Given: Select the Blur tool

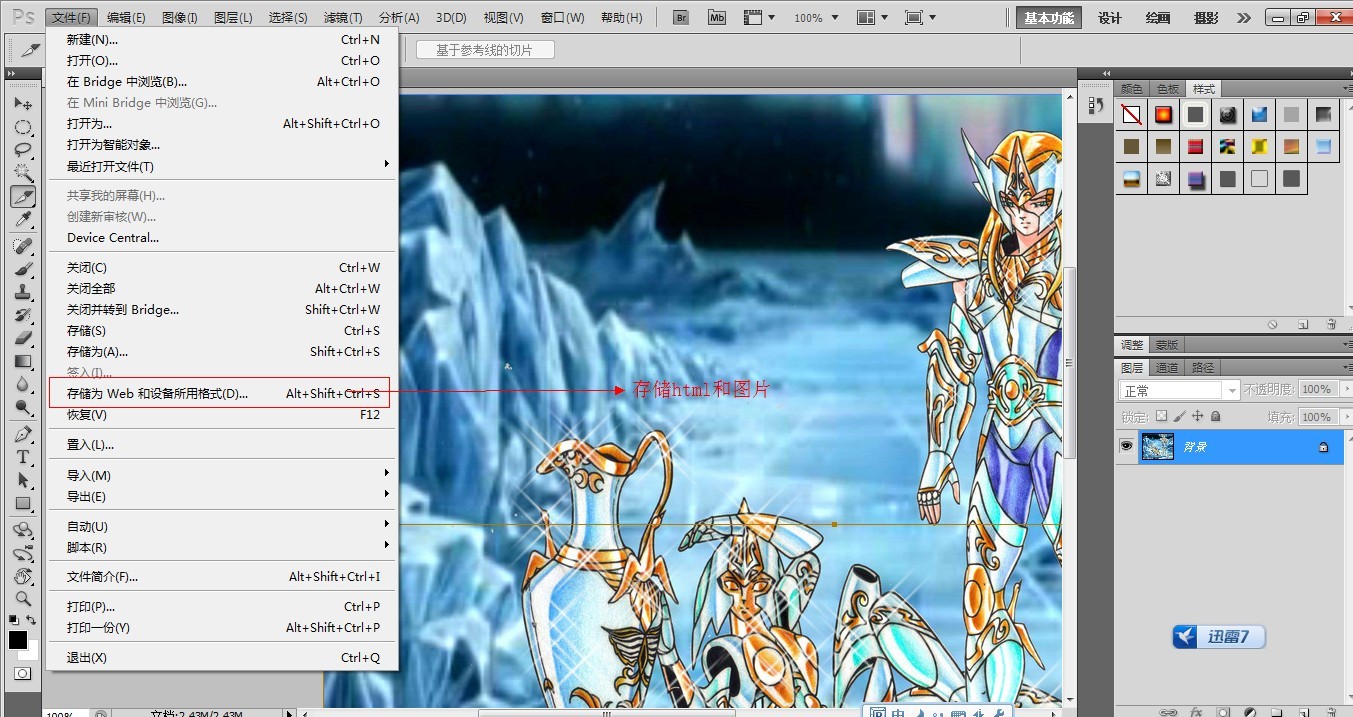Looking at the screenshot, I should tap(23, 384).
